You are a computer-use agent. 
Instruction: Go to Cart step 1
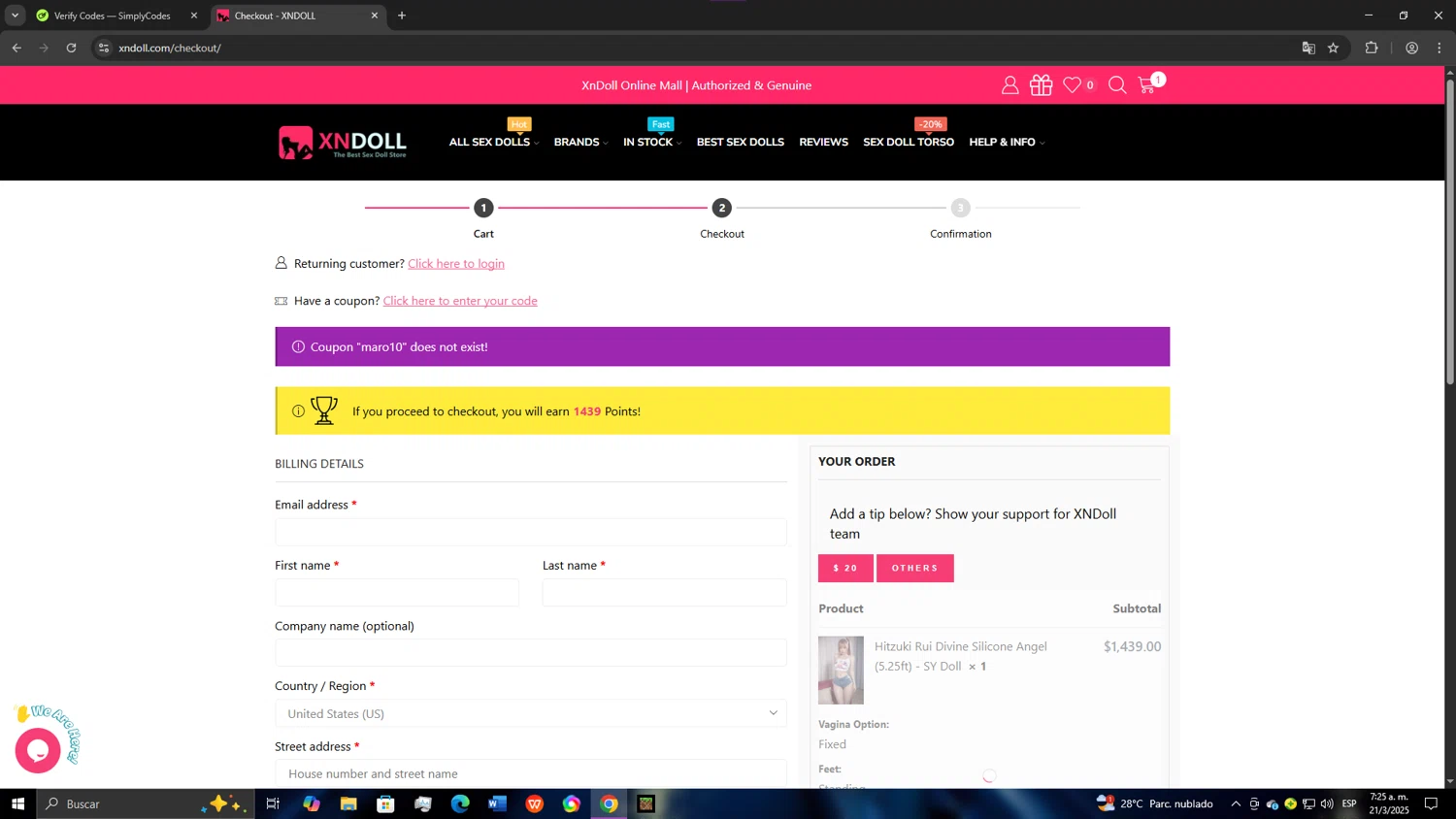coord(483,208)
